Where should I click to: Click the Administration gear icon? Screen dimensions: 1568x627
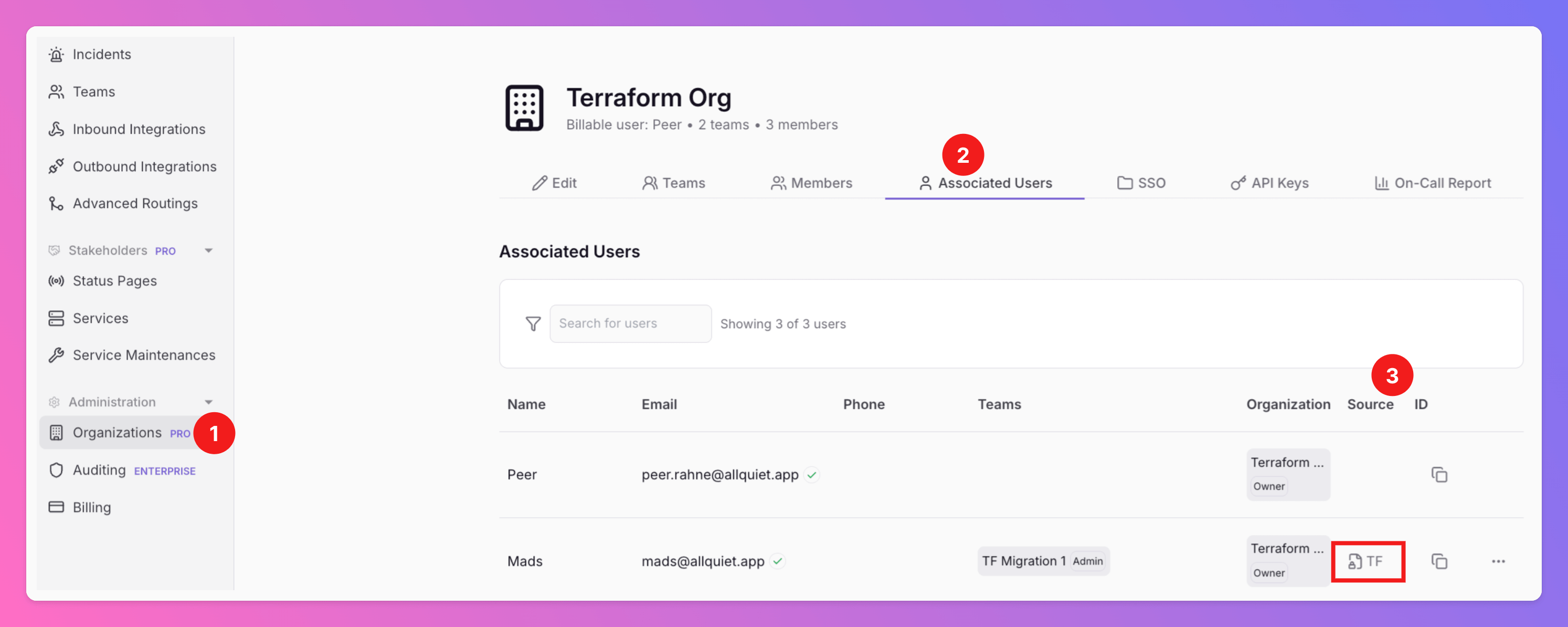[x=54, y=402]
